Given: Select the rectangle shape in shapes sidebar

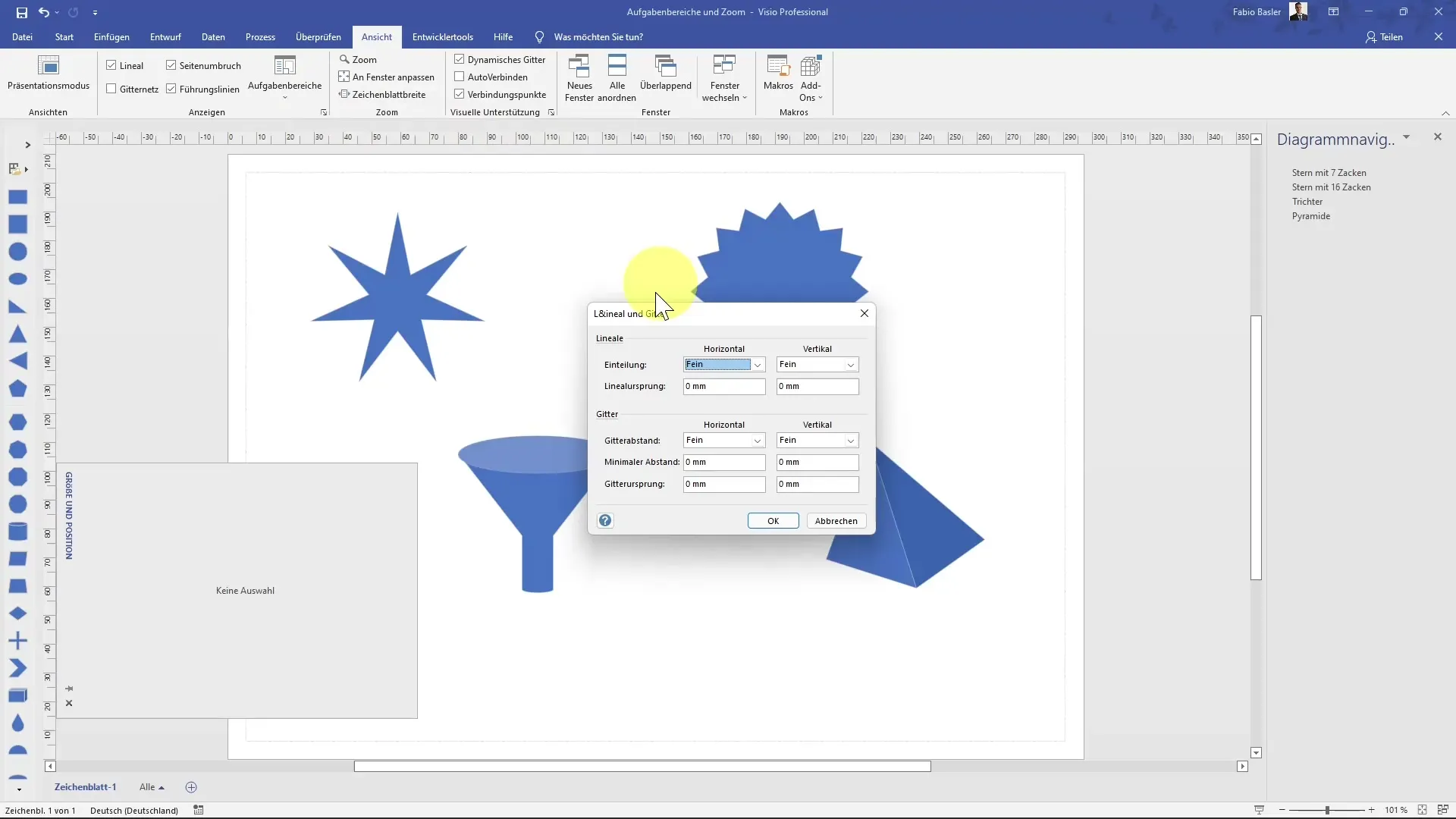Looking at the screenshot, I should pos(17,197).
